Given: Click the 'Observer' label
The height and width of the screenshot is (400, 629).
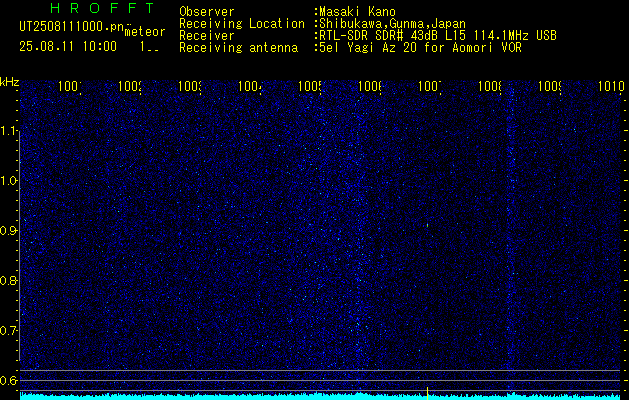Looking at the screenshot, I should pyautogui.click(x=207, y=12).
